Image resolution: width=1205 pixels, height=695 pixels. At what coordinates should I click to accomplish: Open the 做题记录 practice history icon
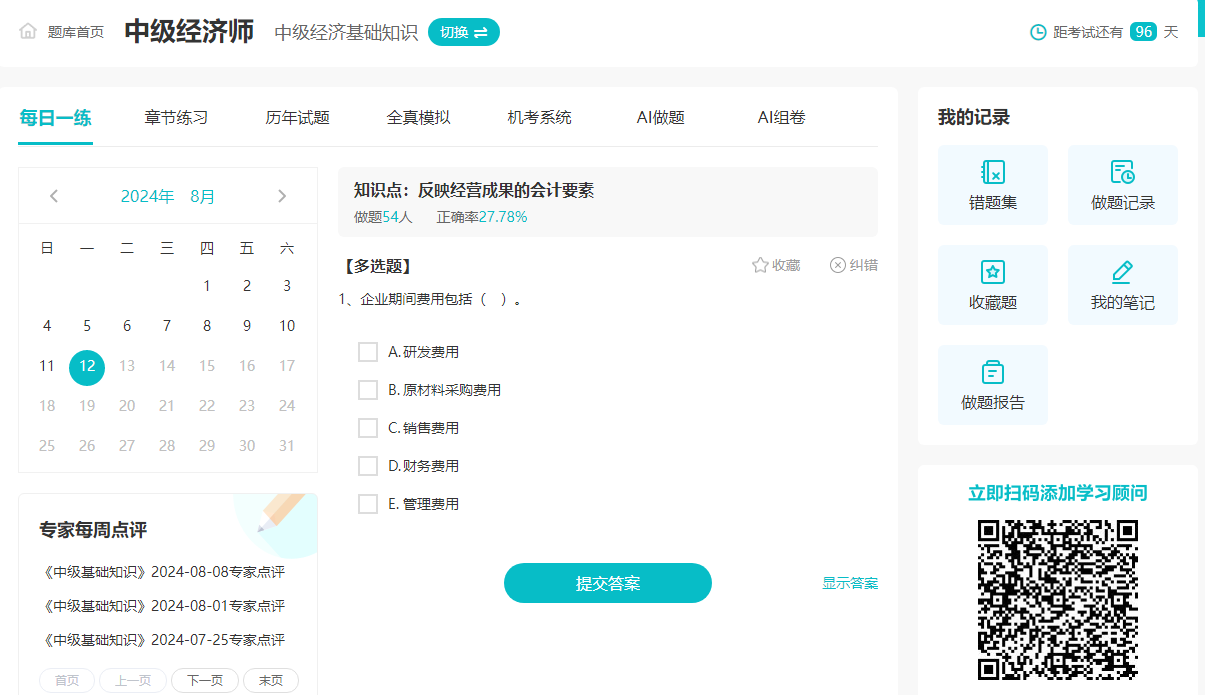(1122, 173)
